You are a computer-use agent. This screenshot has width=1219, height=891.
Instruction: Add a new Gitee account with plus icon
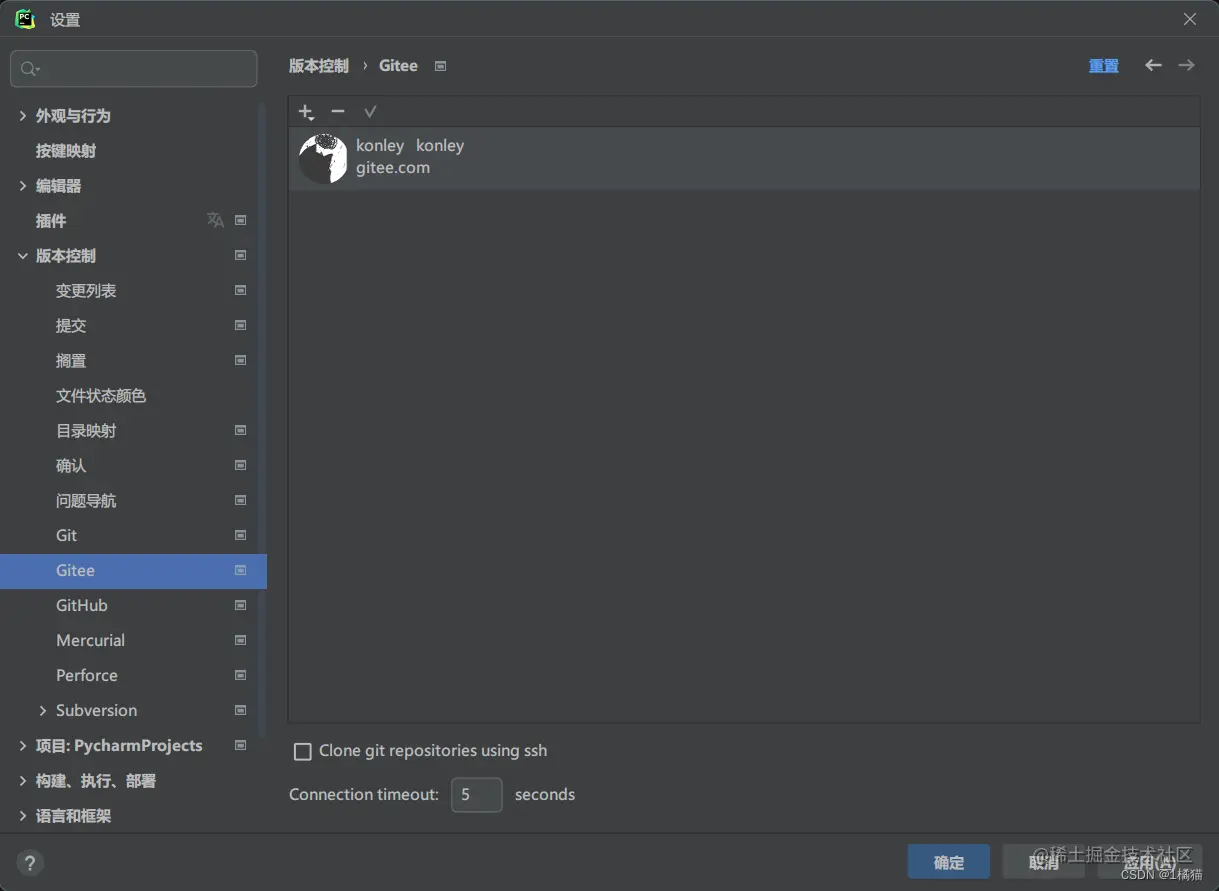(306, 112)
